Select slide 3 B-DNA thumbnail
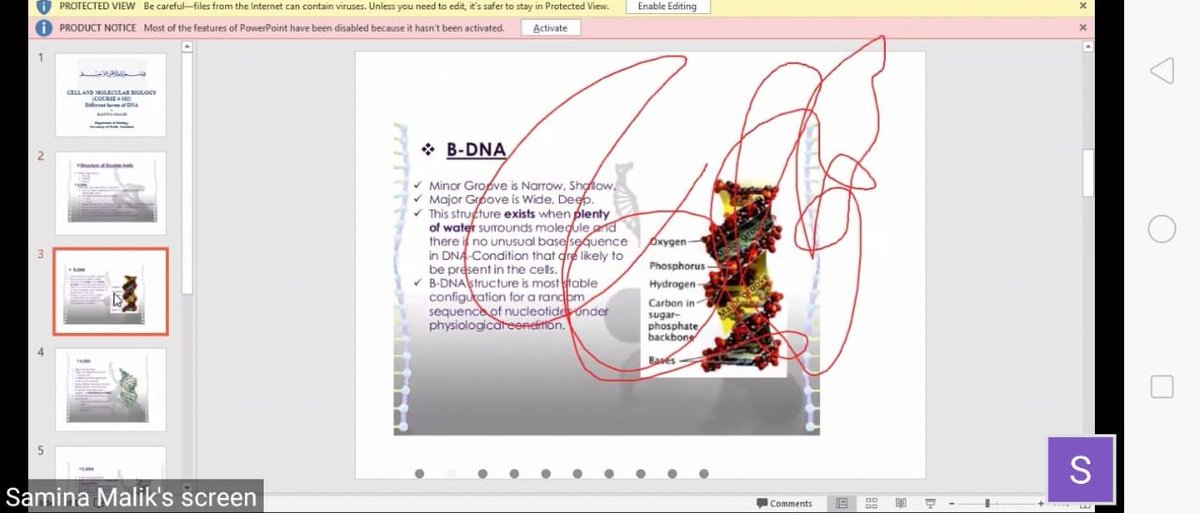1200x513 pixels. click(110, 291)
